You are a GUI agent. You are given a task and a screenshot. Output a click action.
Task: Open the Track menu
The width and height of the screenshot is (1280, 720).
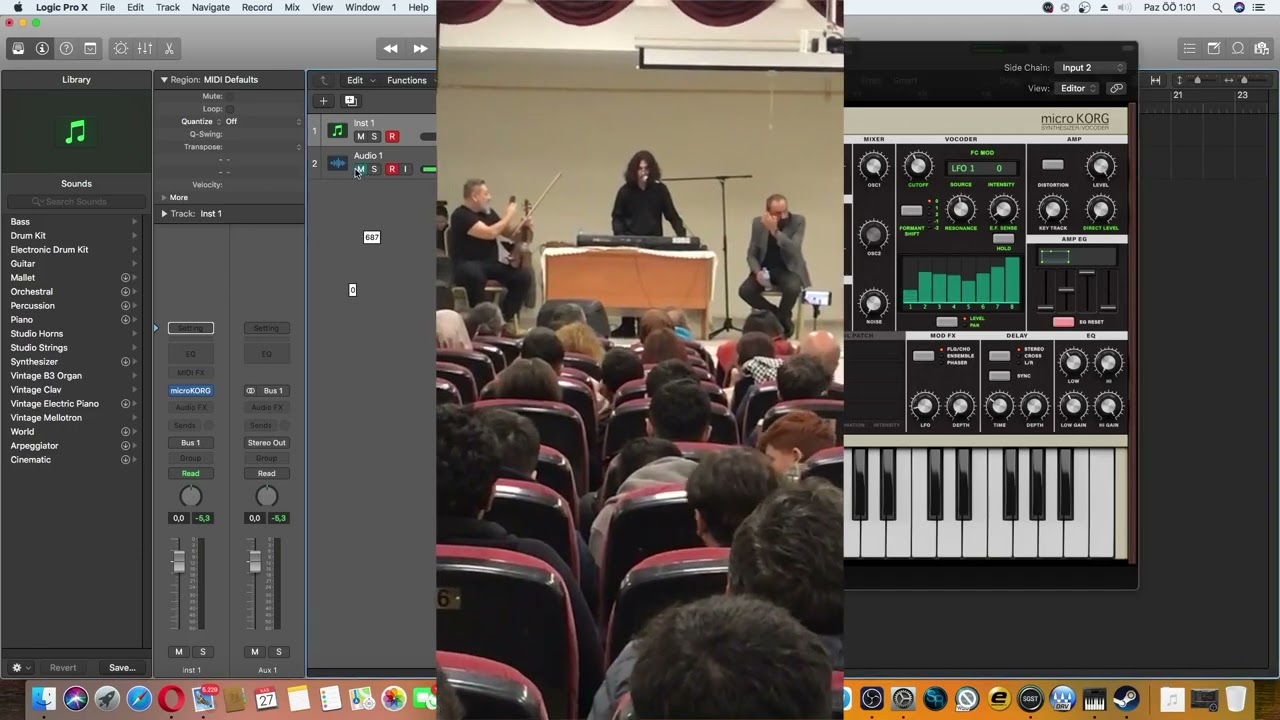168,7
